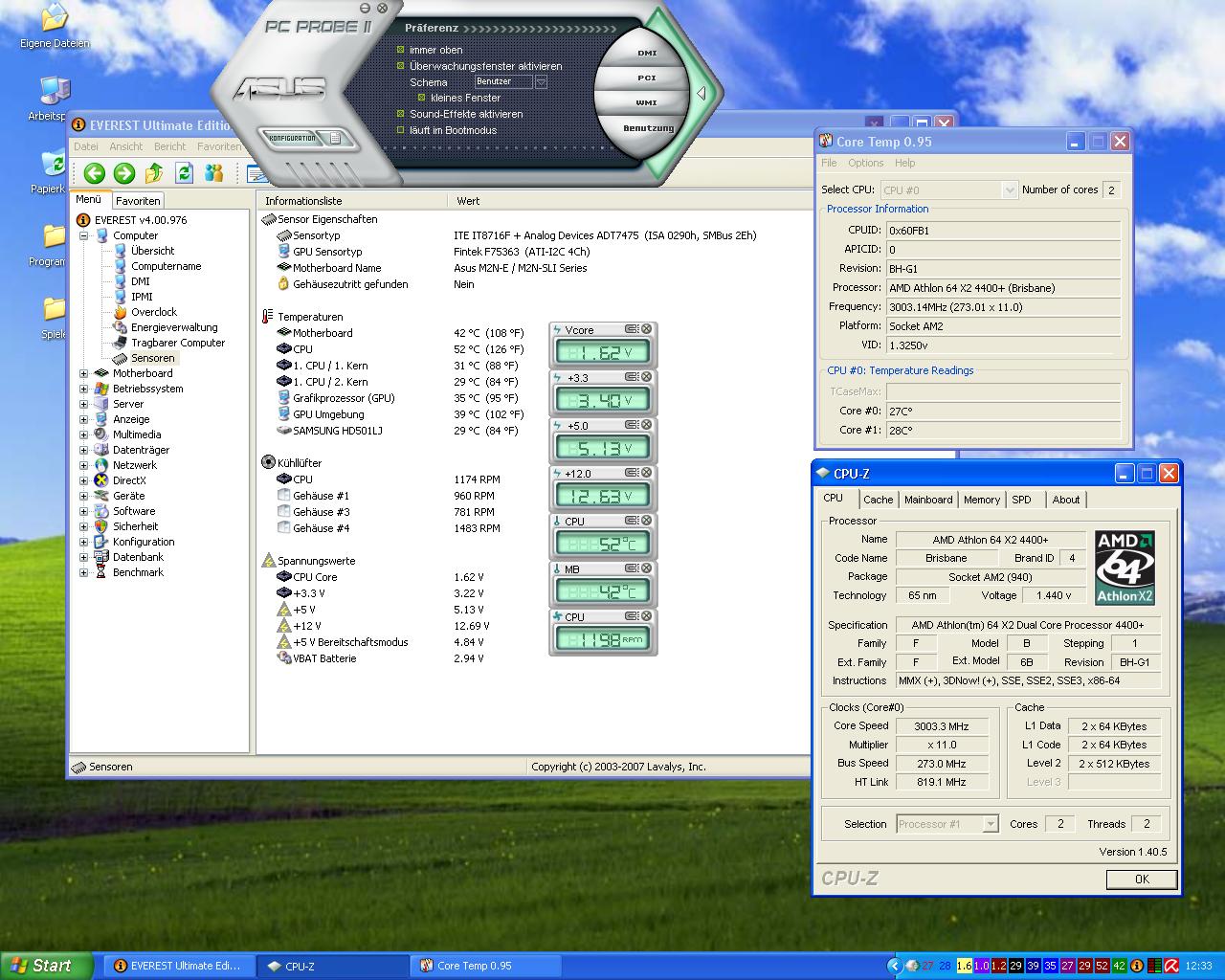Enable the 'läuft im Bootmodus' checkbox
Screen dimensions: 1225x980
tap(401, 130)
